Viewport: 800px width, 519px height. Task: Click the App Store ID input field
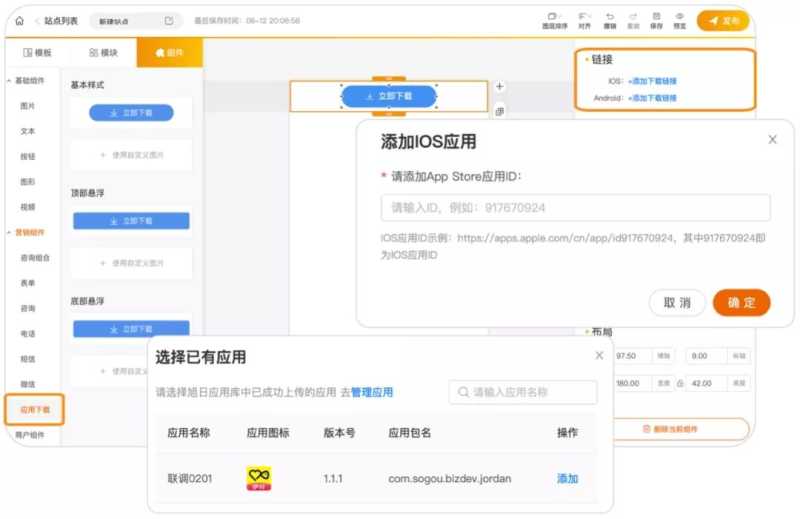[x=576, y=208]
